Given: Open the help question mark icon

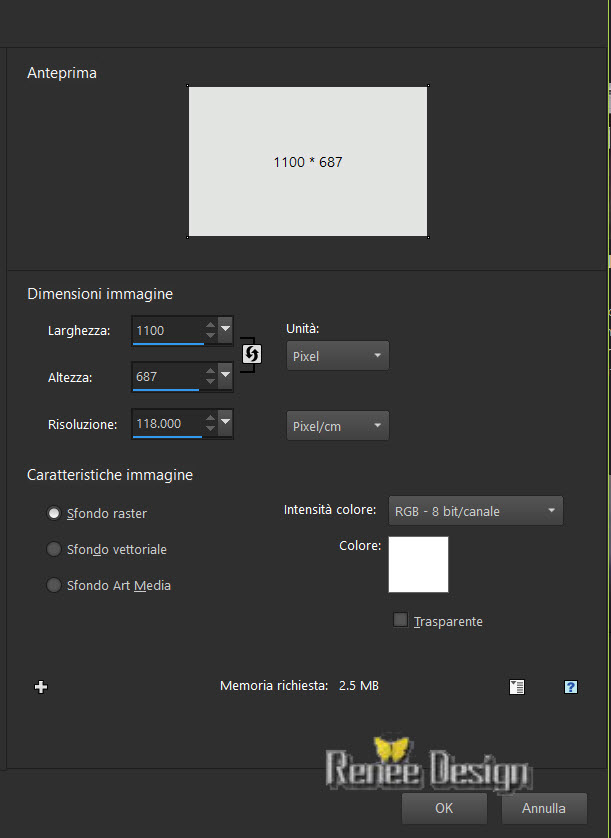Looking at the screenshot, I should [x=570, y=687].
